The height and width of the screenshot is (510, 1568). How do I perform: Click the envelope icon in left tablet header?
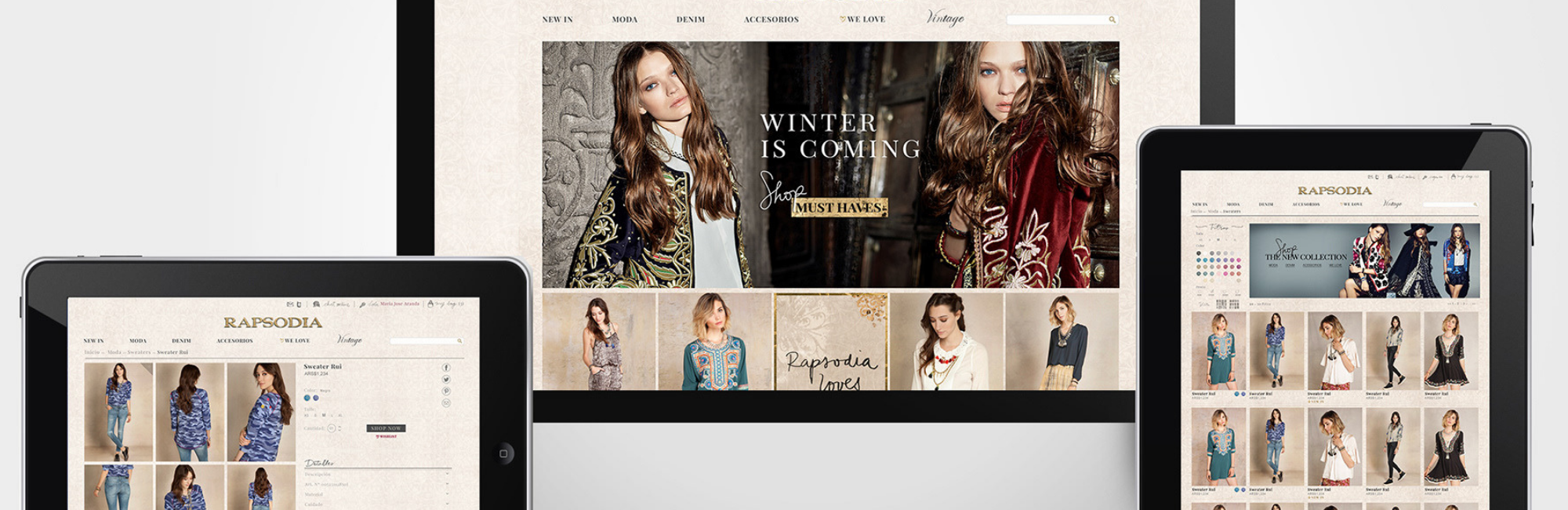pyautogui.click(x=289, y=304)
